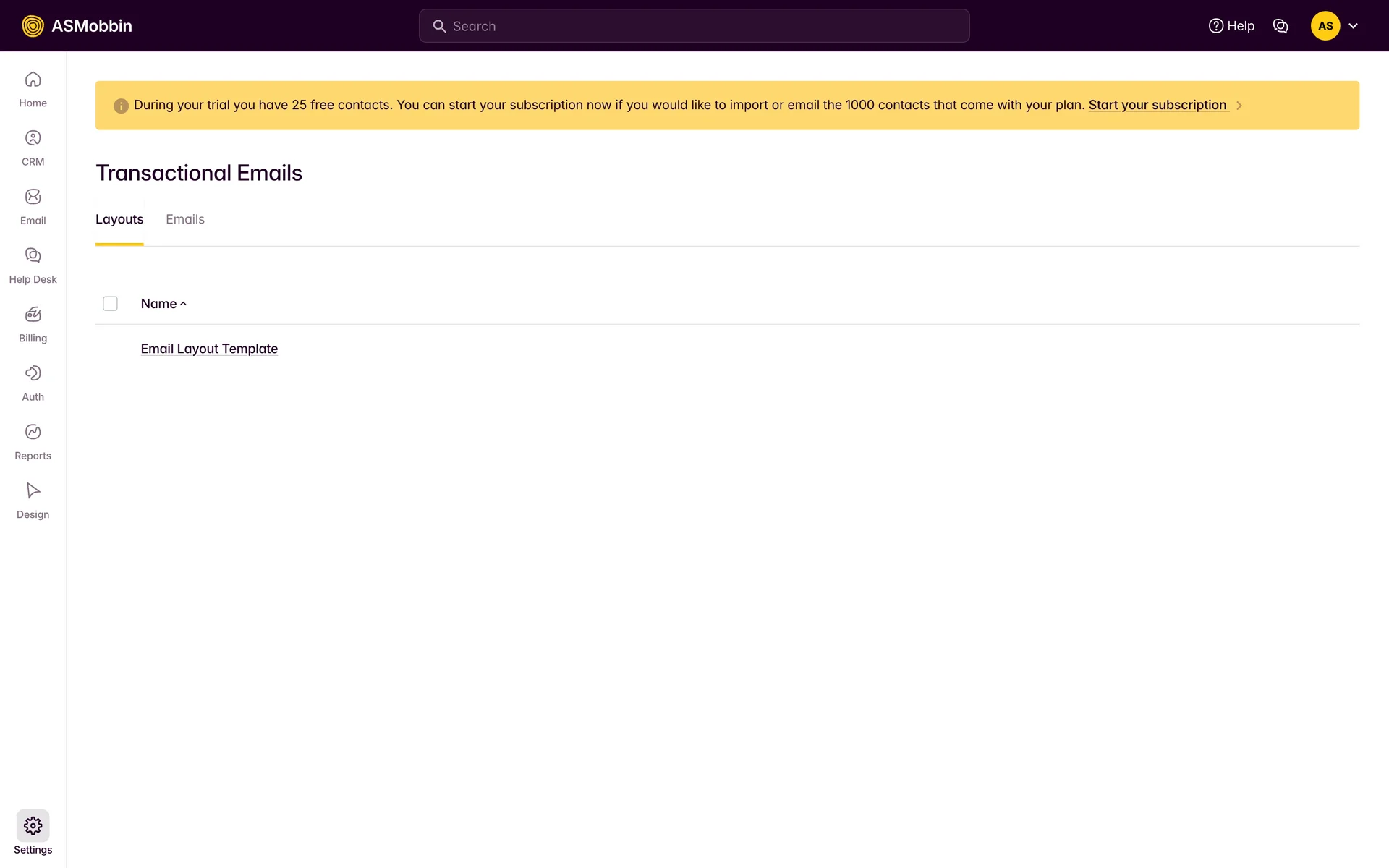Click Start your subscription link
The width and height of the screenshot is (1389, 868).
point(1157,105)
